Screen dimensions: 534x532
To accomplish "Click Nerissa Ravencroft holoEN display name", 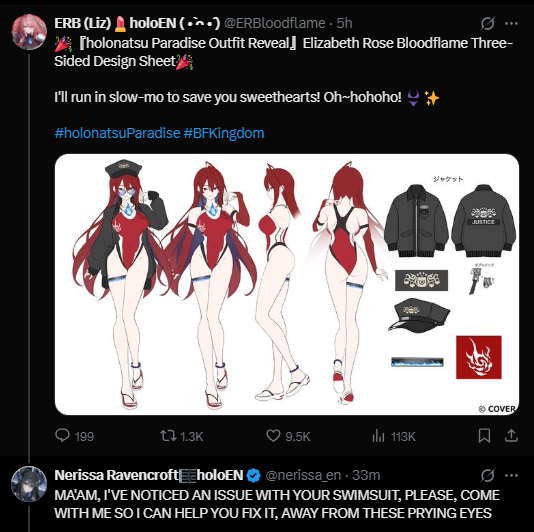I will [149, 475].
